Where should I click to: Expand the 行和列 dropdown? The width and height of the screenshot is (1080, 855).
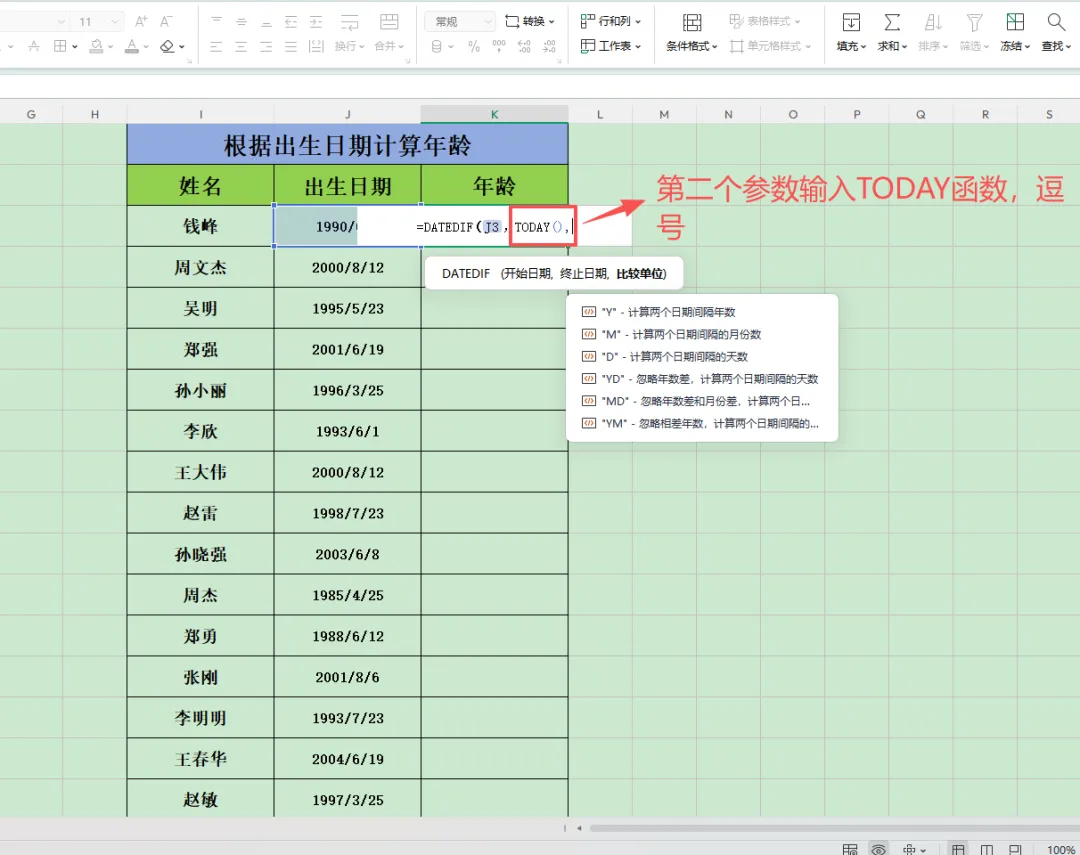pyautogui.click(x=610, y=21)
